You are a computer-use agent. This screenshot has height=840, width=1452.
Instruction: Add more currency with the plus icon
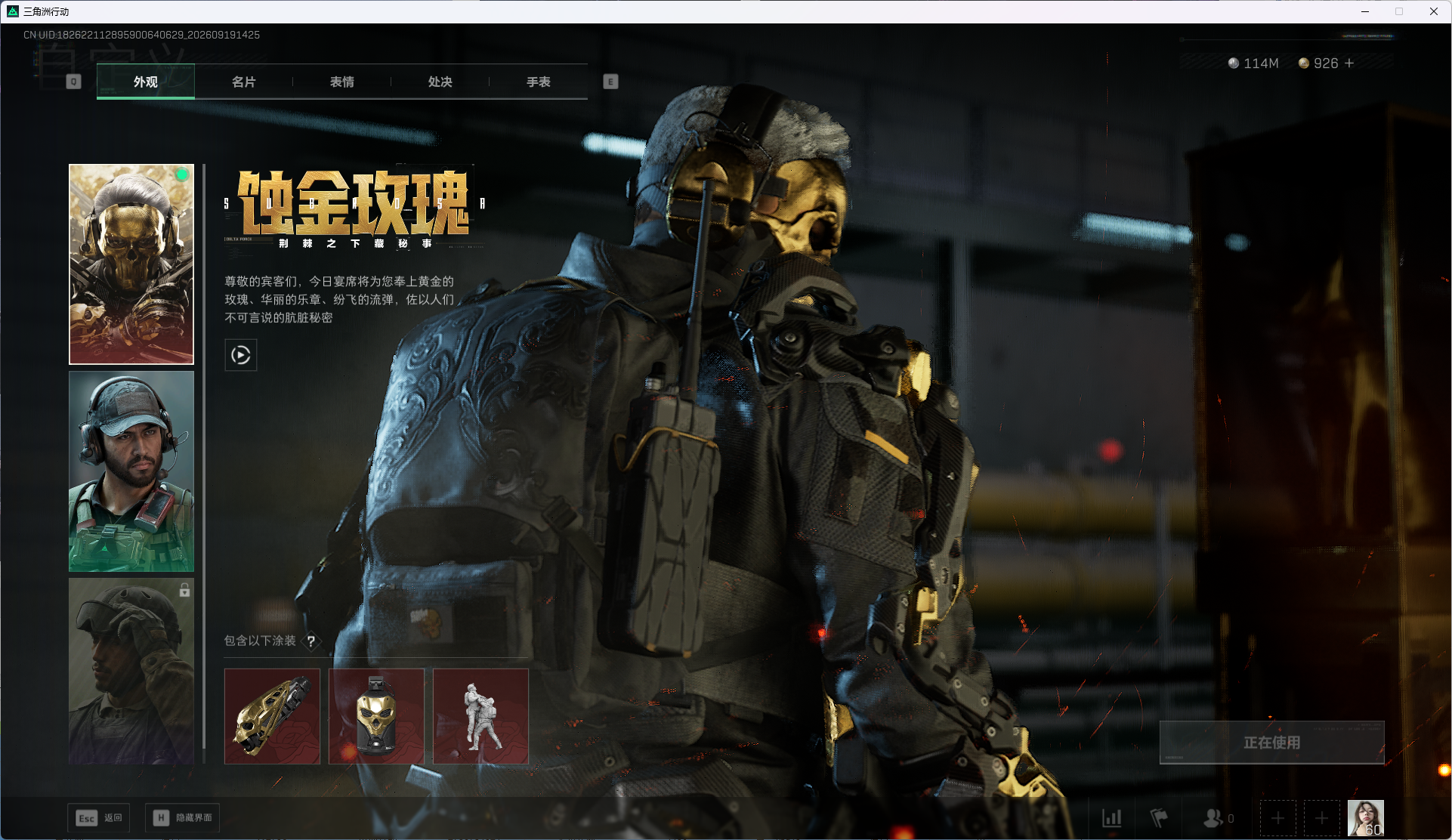pos(1349,63)
